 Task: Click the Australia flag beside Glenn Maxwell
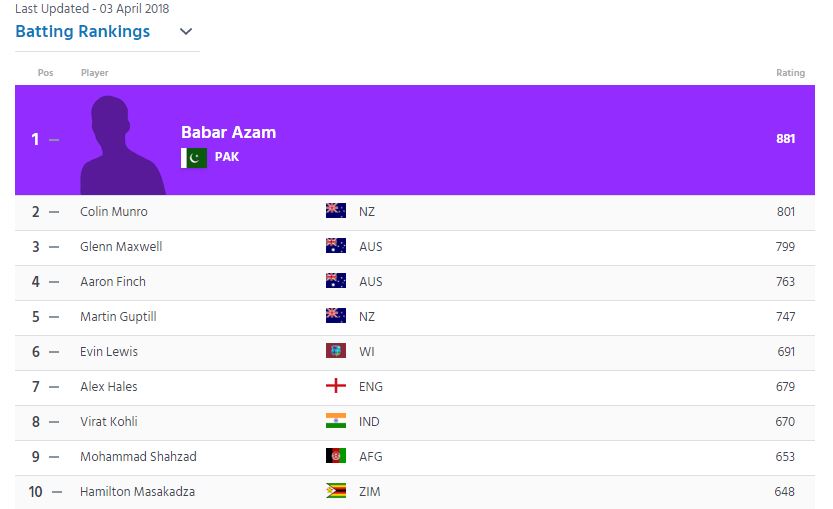(336, 246)
